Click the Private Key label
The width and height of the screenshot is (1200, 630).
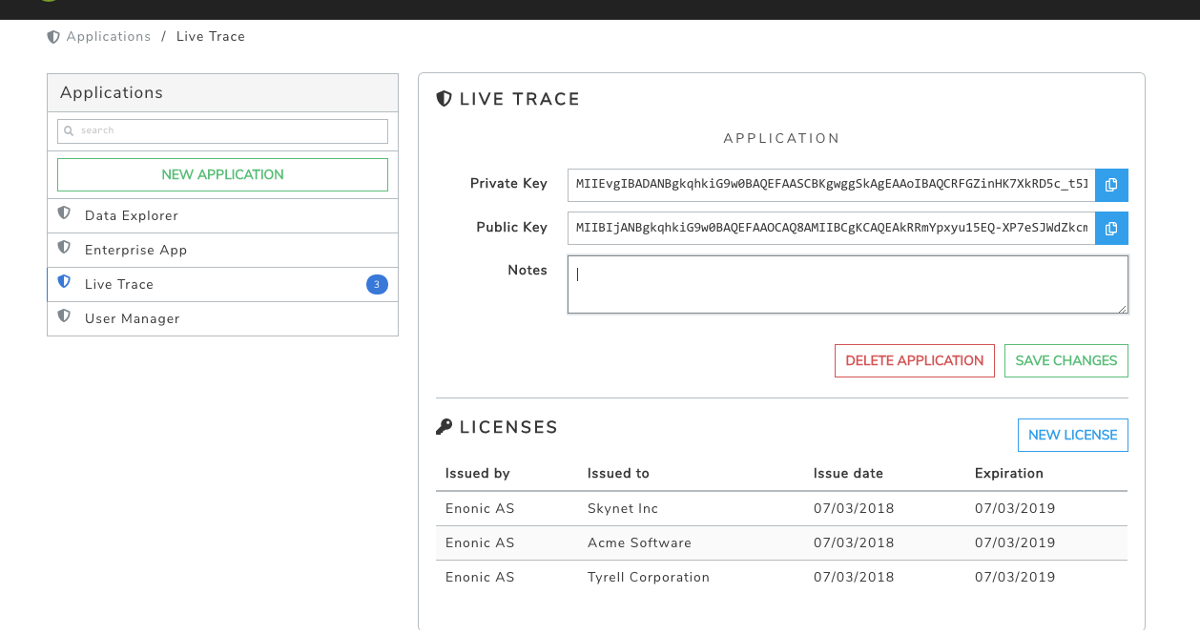pyautogui.click(x=509, y=184)
